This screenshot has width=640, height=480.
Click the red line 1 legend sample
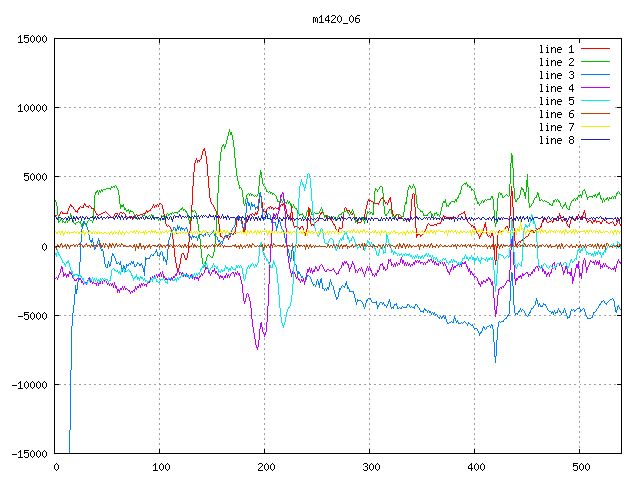coord(595,49)
